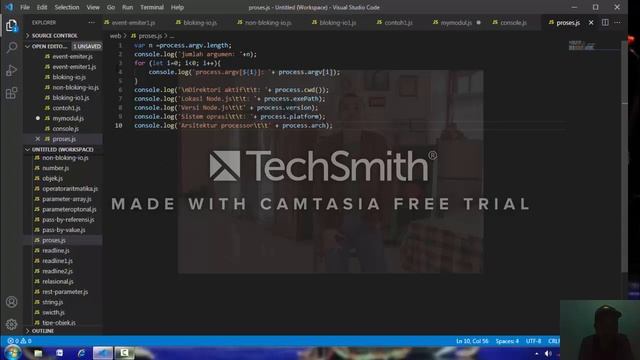Open the Selection menu
640x360 pixels.
coord(67,7)
